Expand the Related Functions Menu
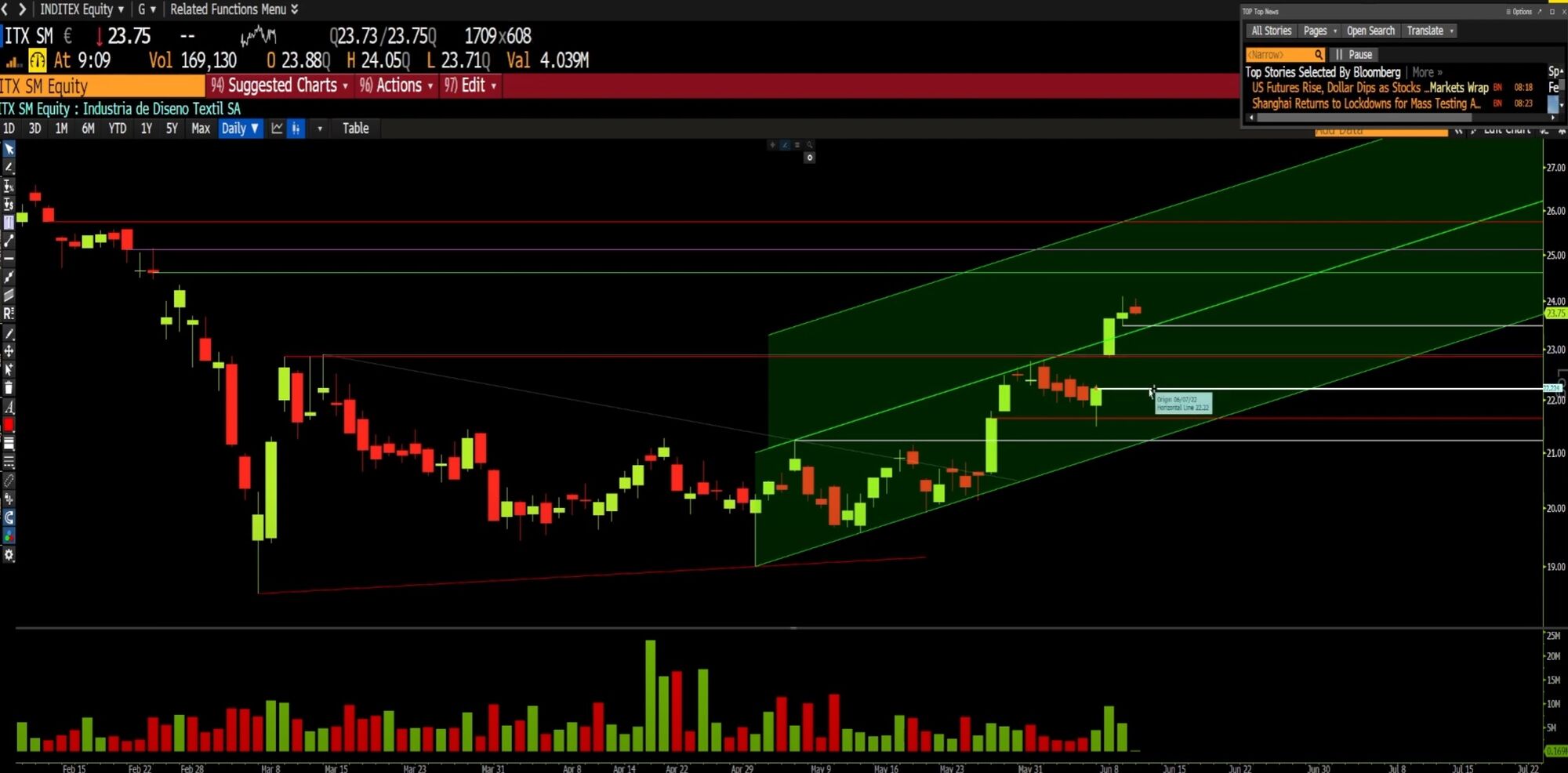The height and width of the screenshot is (773, 1568). (x=234, y=9)
